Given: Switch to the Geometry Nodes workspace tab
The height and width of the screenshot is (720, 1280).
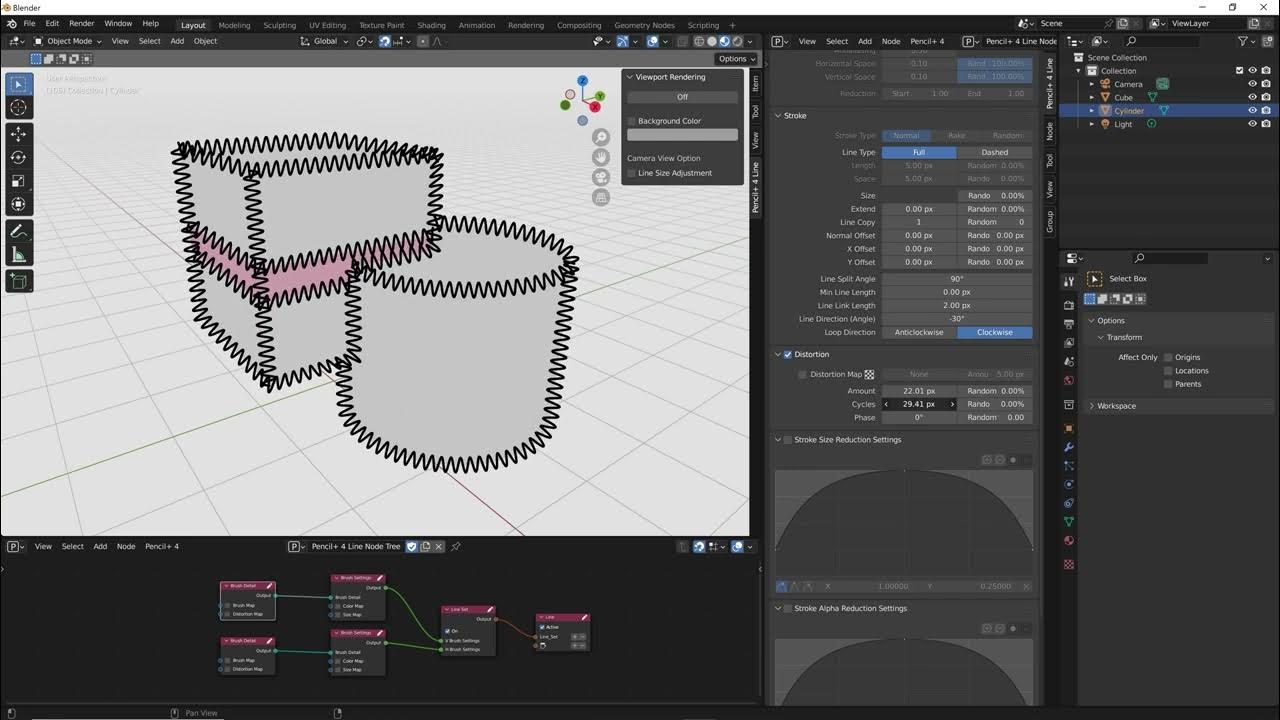Looking at the screenshot, I should [x=644, y=25].
